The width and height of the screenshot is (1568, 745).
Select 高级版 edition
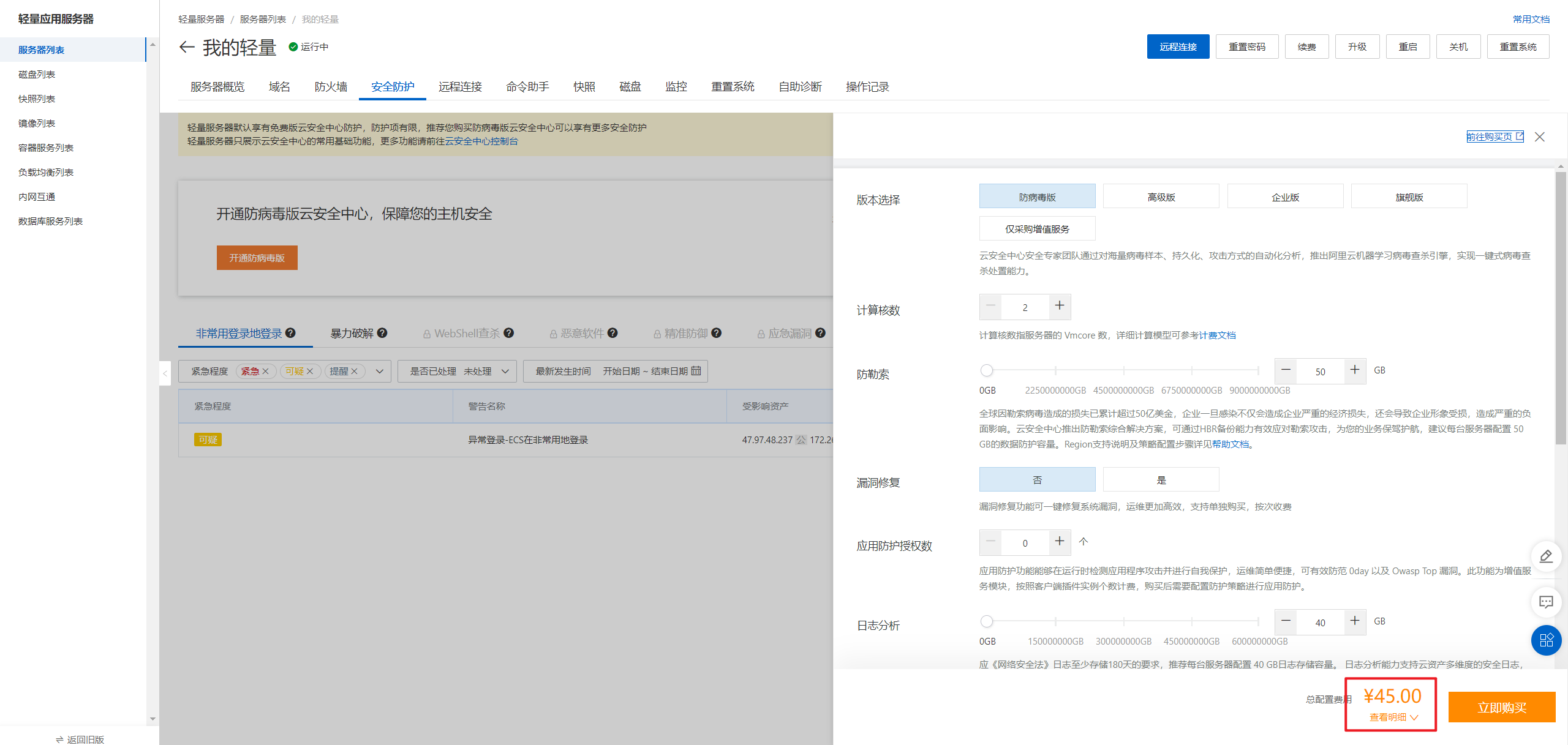[1161, 197]
